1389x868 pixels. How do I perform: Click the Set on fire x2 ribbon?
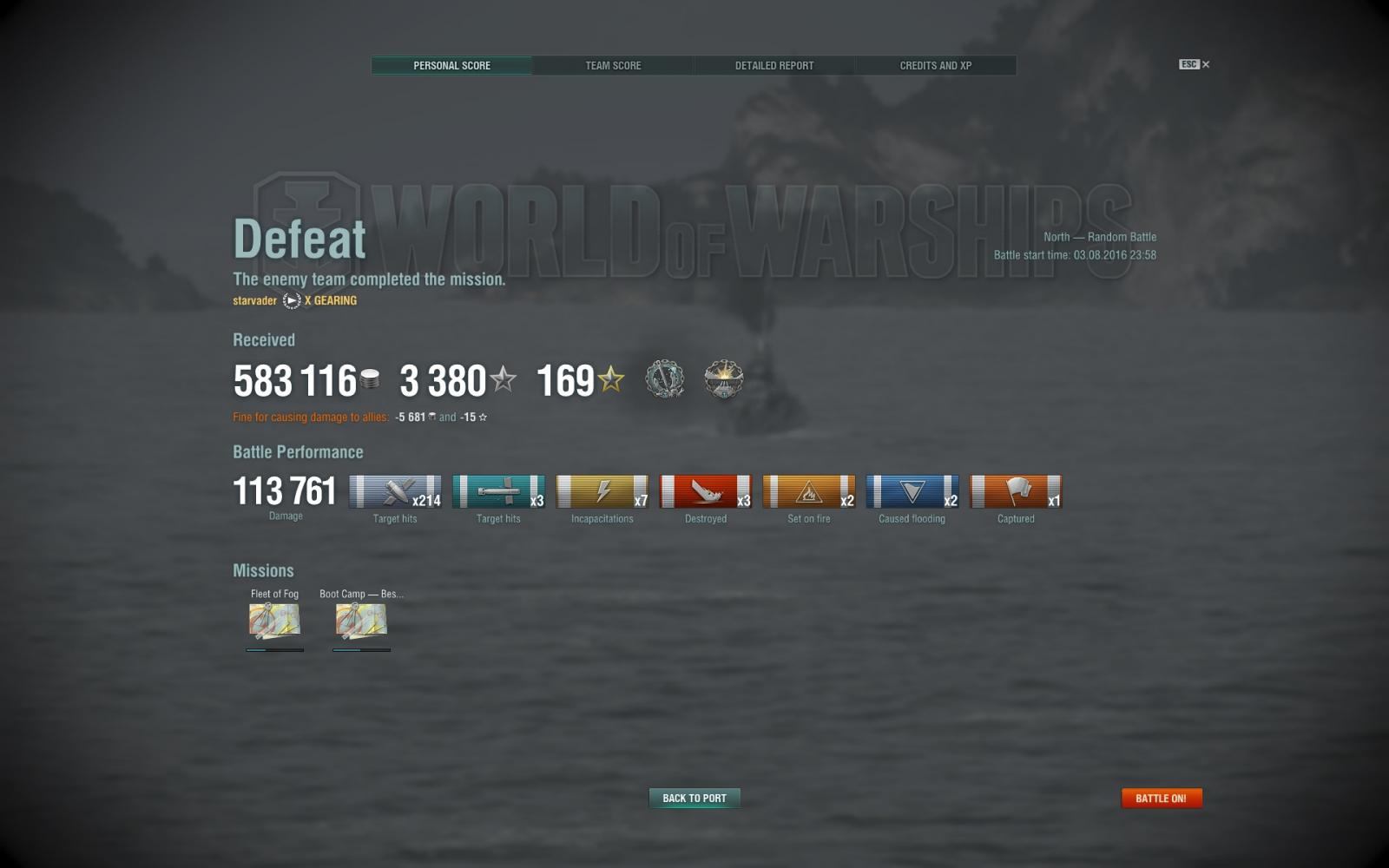click(x=809, y=492)
